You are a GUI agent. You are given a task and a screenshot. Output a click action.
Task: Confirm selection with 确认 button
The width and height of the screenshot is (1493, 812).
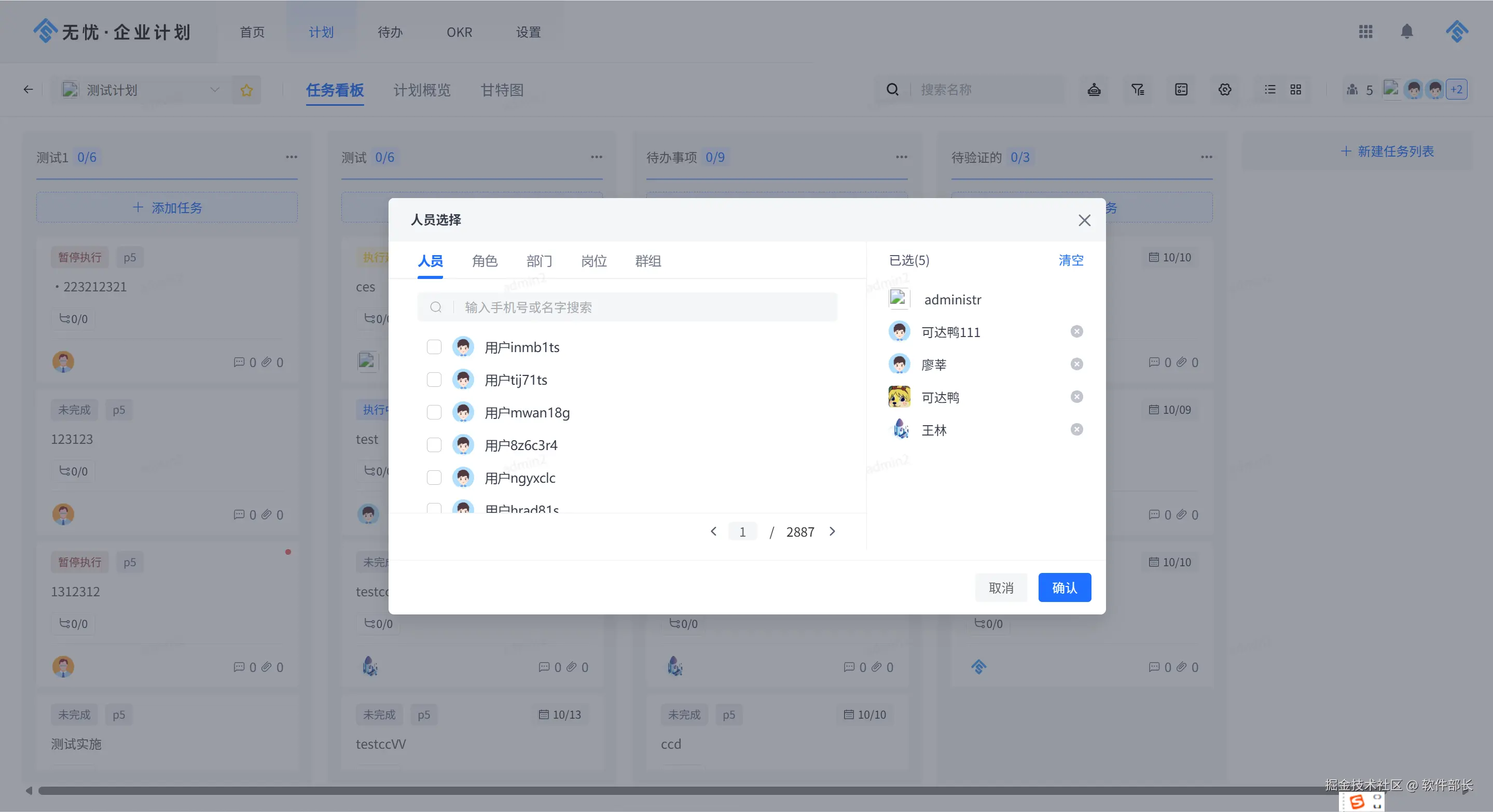click(x=1064, y=588)
